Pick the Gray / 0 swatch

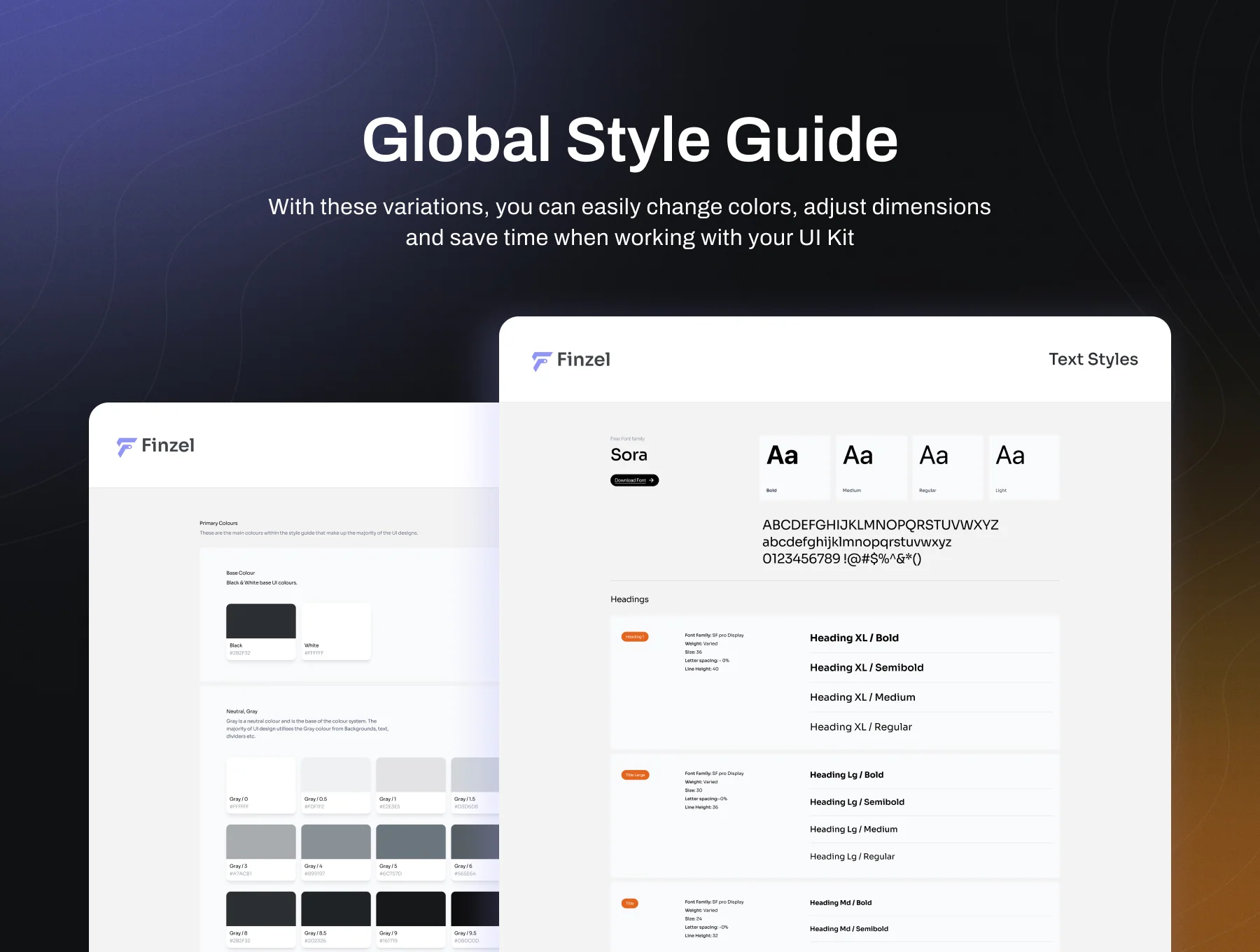point(261,785)
